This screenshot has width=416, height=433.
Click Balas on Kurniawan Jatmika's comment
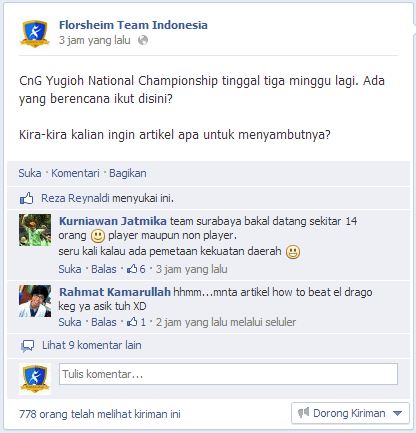click(104, 269)
